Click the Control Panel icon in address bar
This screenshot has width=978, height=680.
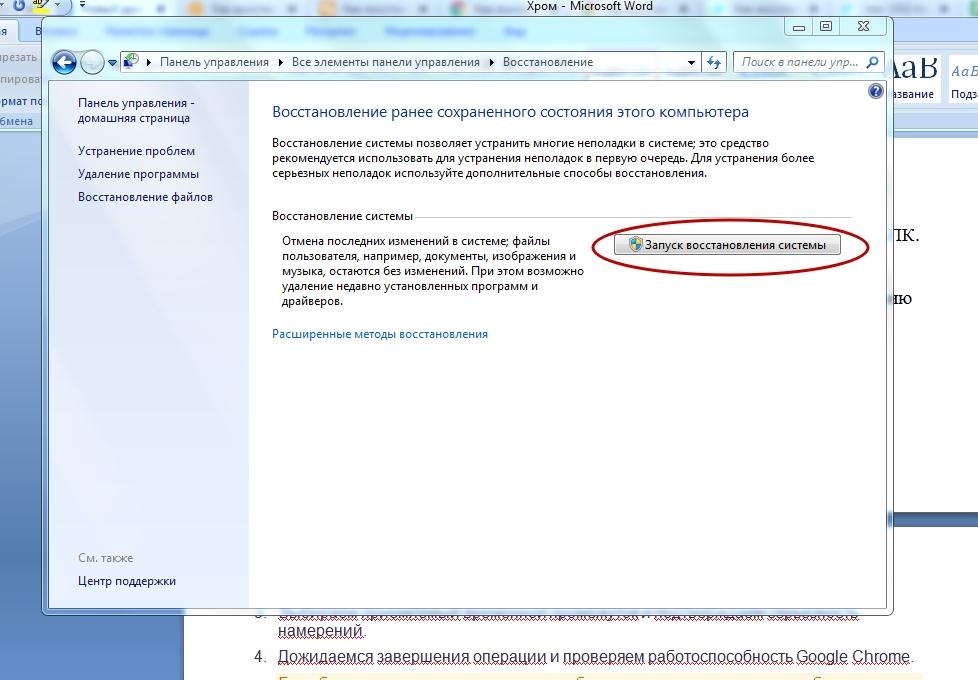pyautogui.click(x=131, y=61)
